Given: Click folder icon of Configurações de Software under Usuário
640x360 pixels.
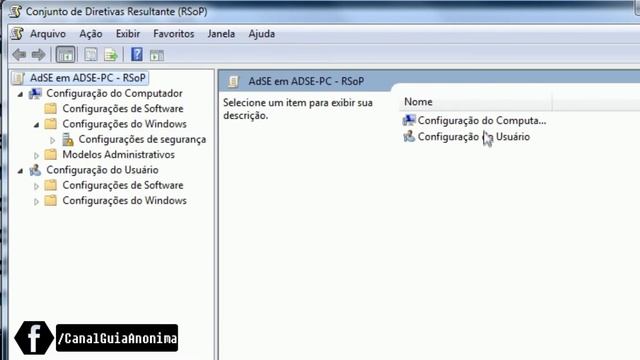Looking at the screenshot, I should pos(51,185).
